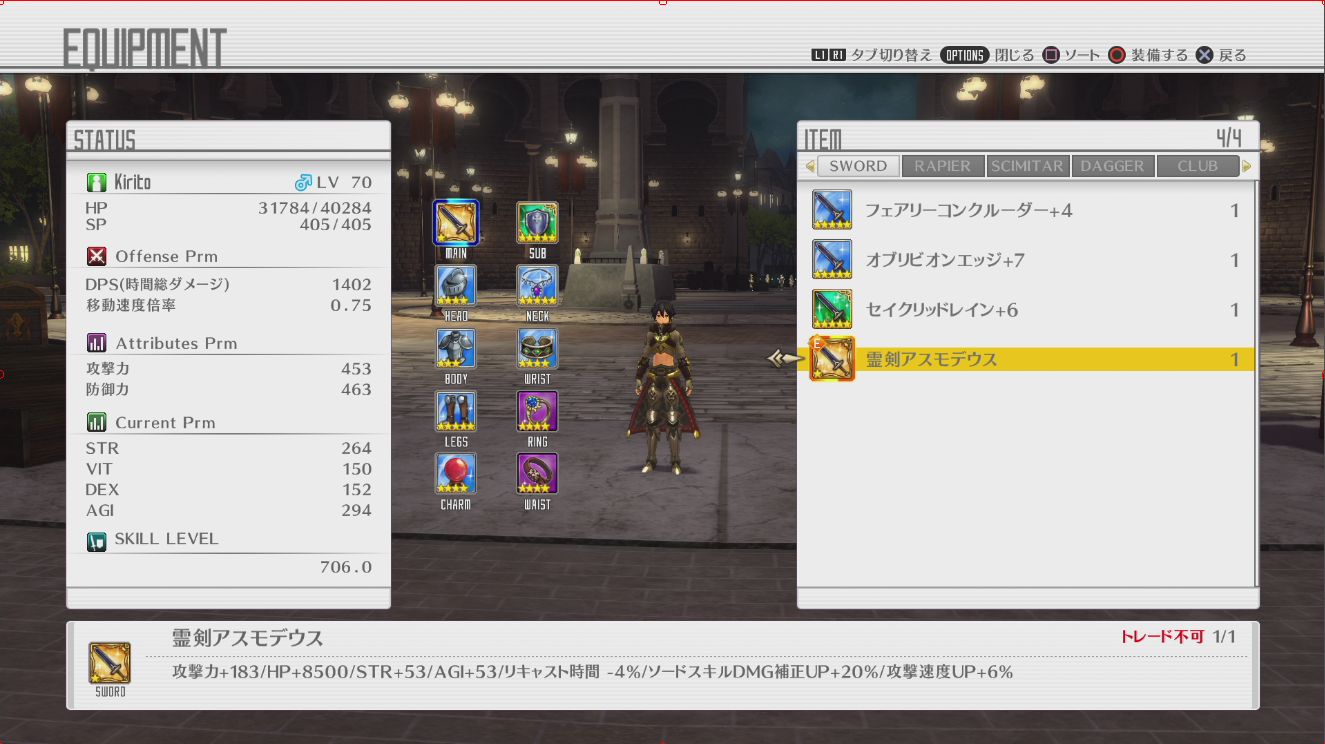Select the WRIST bracelet equipment slot
Viewport: 1325px width, 744px height.
[537, 349]
